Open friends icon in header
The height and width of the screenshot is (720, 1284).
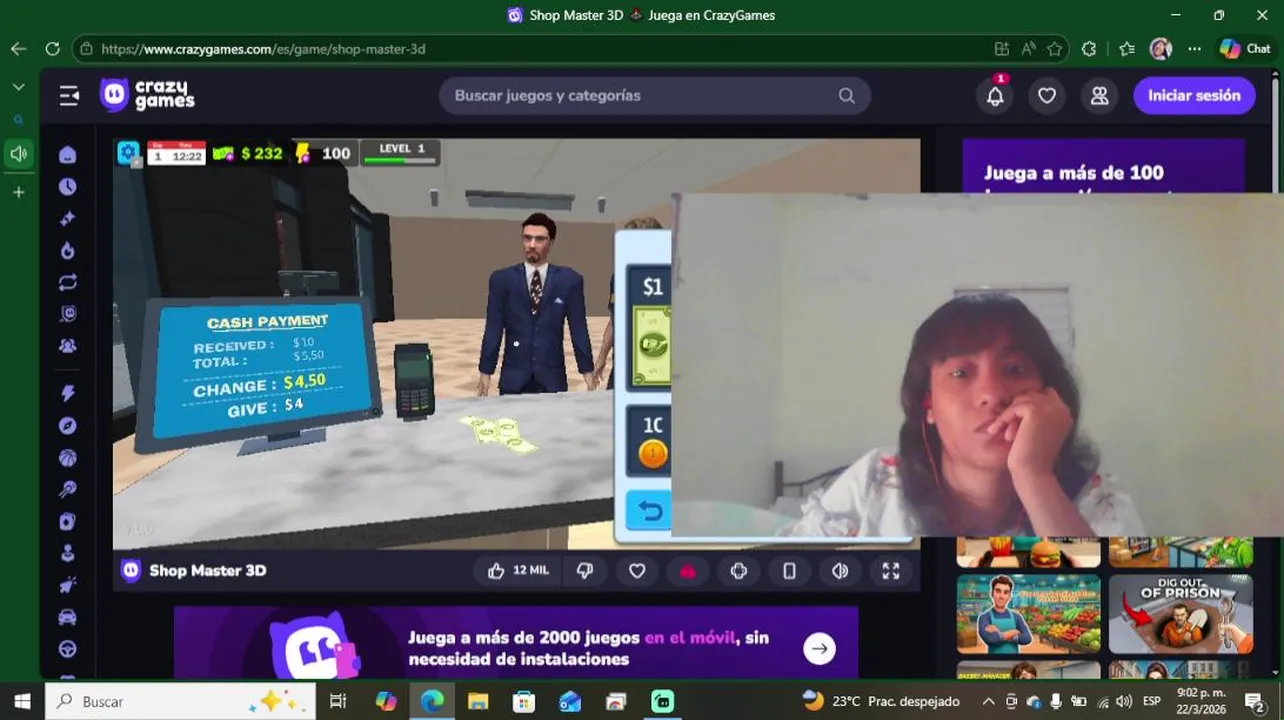tap(1099, 96)
